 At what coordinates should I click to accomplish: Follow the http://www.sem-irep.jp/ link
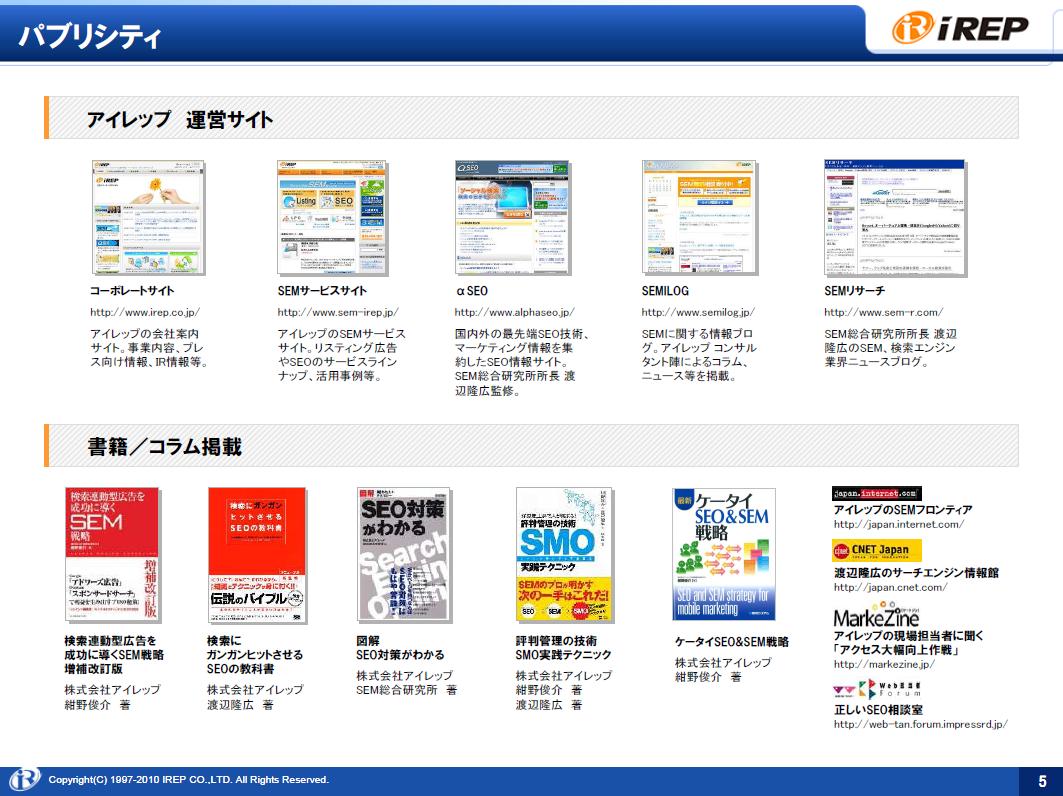coord(338,313)
